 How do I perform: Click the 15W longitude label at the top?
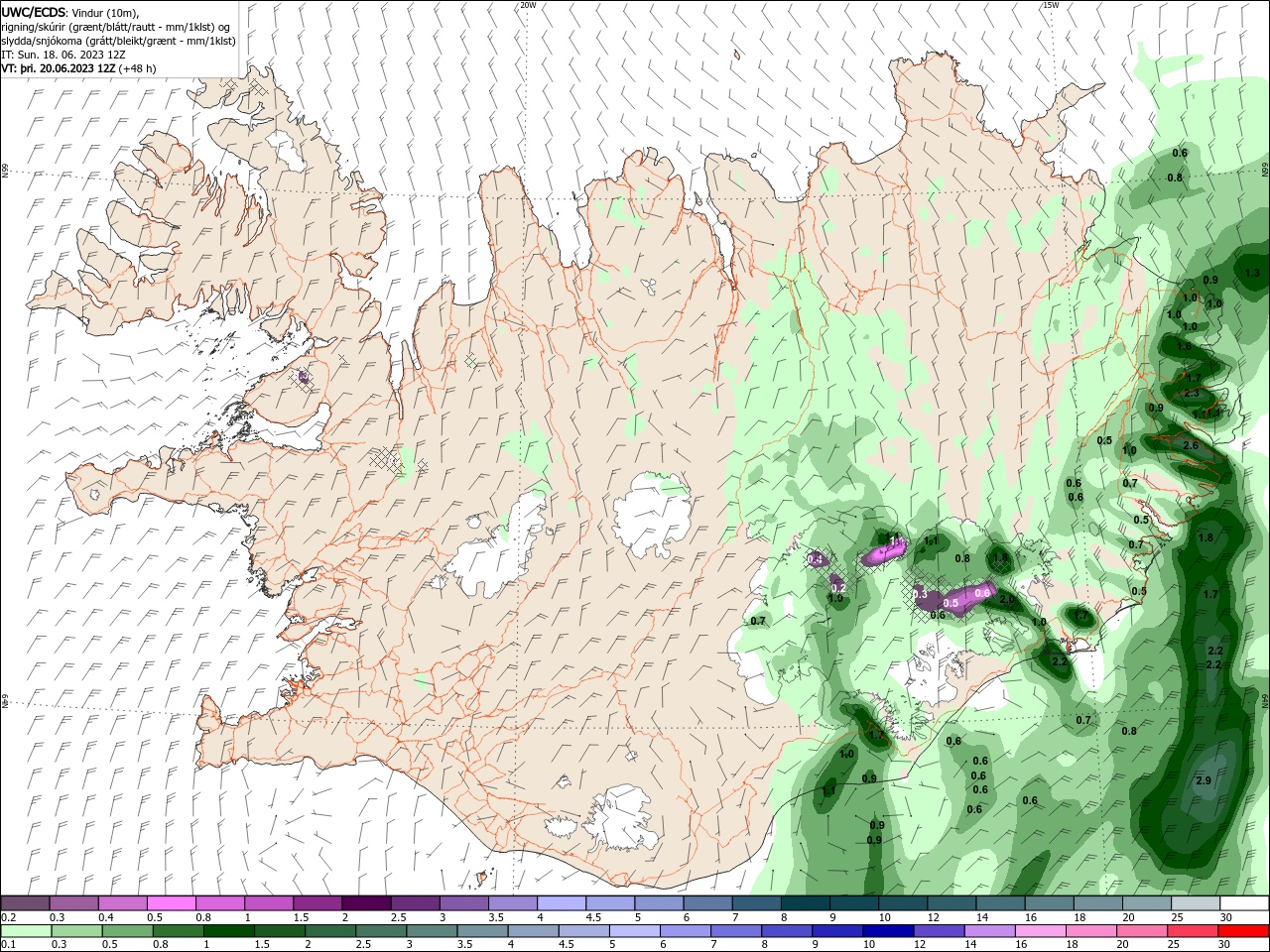[x=1051, y=5]
